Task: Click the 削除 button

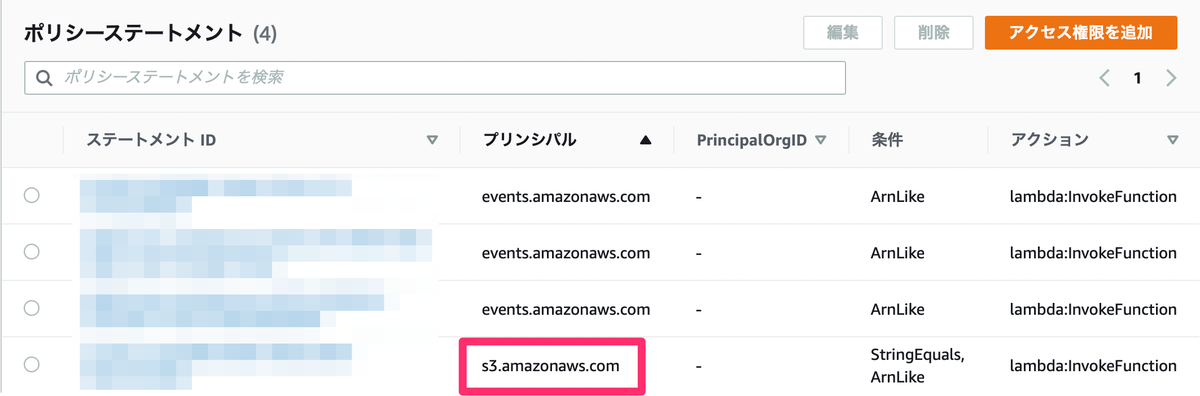Action: click(x=933, y=32)
